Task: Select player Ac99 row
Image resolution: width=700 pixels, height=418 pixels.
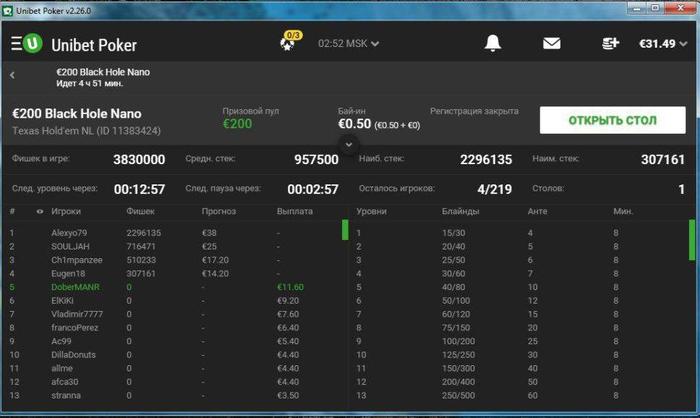Action: (x=174, y=341)
